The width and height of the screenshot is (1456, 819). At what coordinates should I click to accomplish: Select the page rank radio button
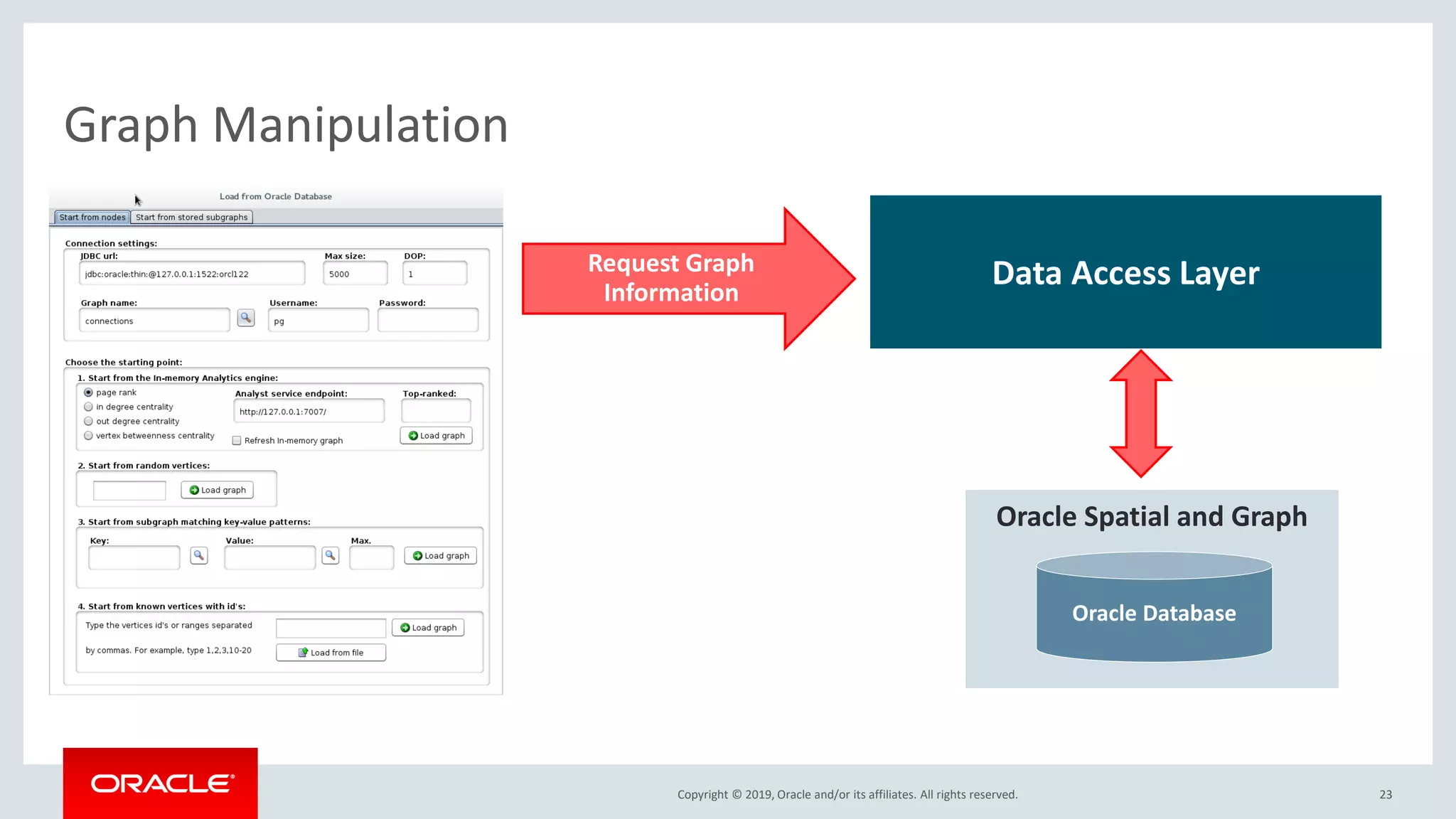tap(89, 392)
